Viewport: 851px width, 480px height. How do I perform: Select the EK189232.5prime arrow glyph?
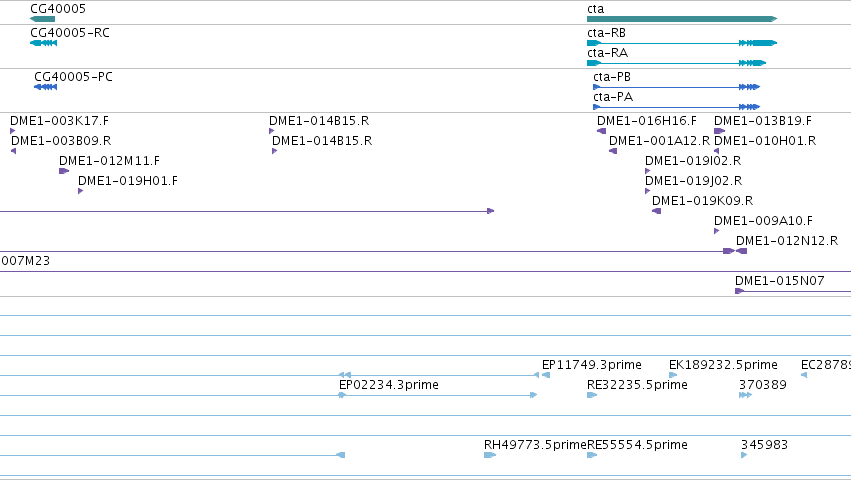(x=673, y=375)
